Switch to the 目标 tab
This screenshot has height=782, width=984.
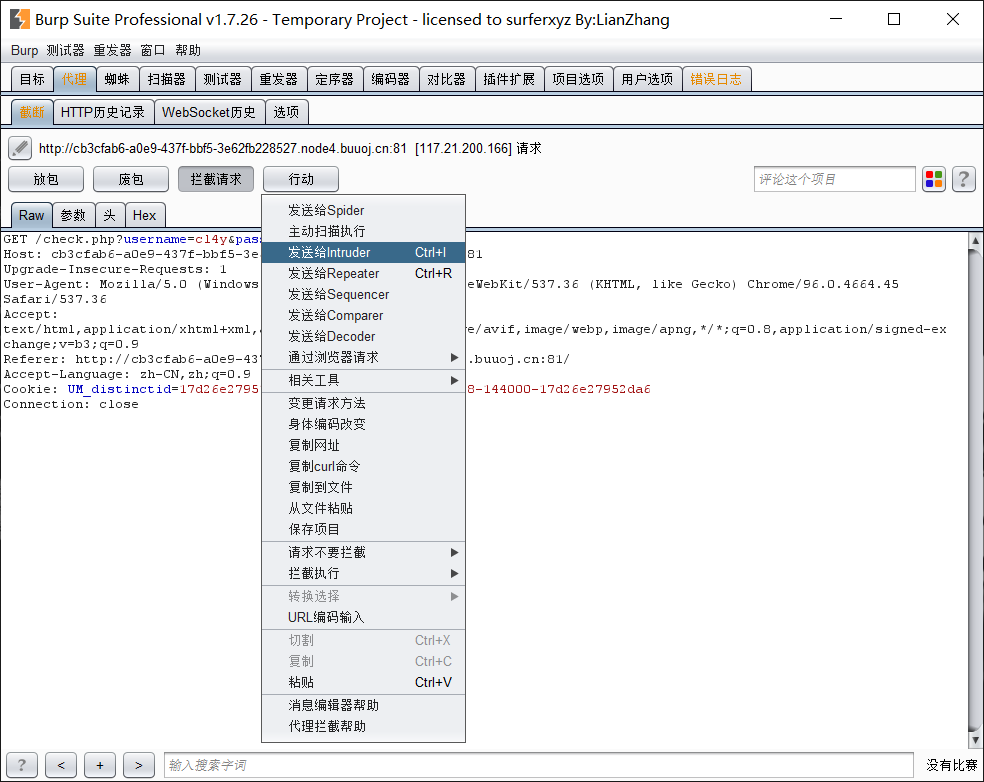(32, 79)
